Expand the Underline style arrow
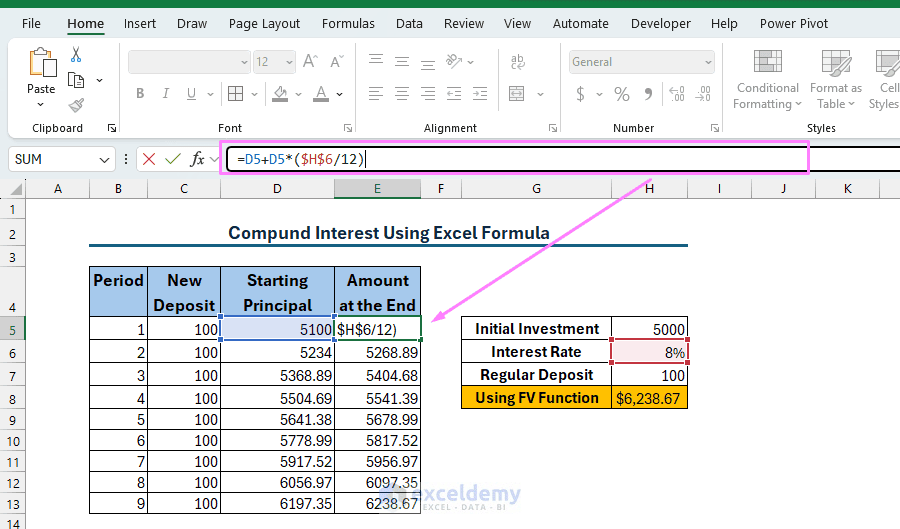 (x=211, y=94)
